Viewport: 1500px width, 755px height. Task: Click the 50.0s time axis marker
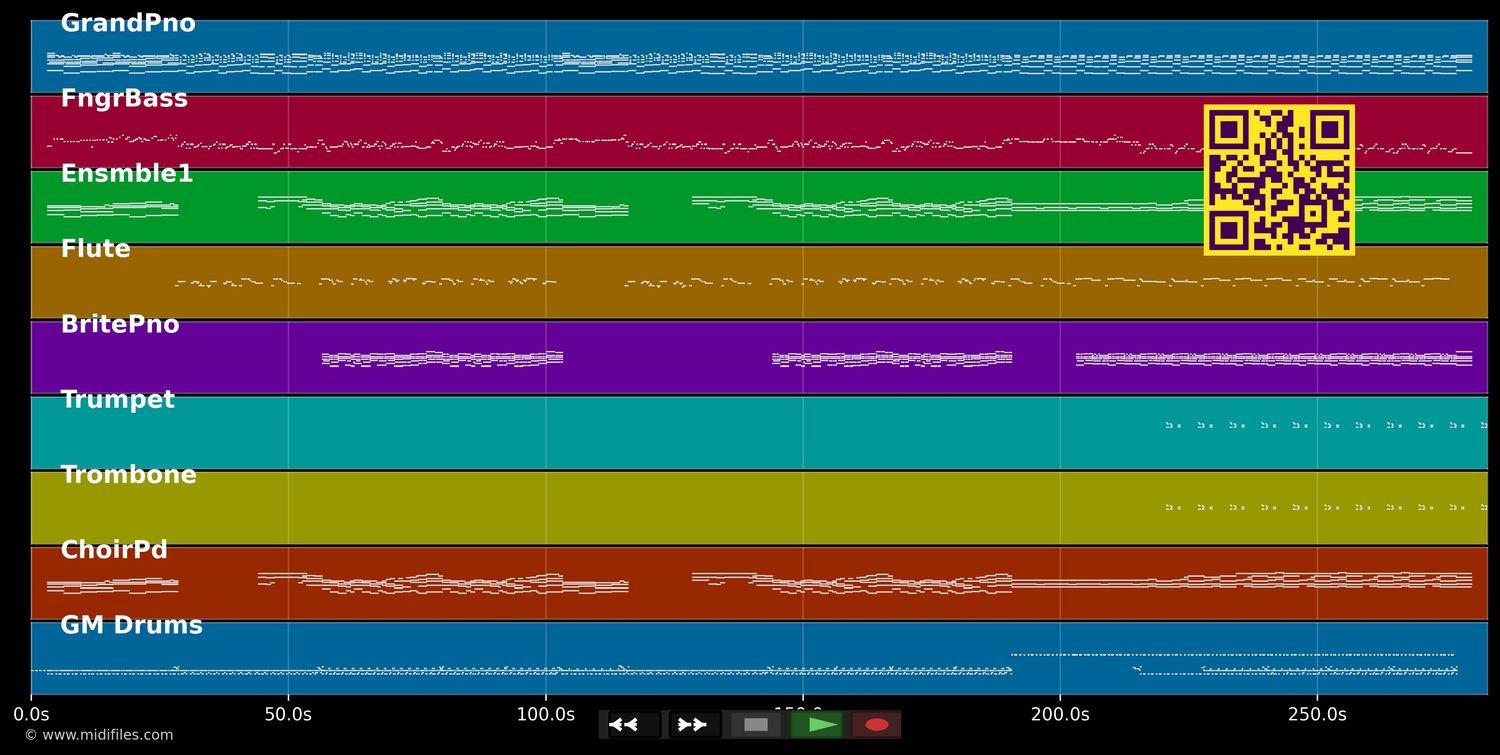coord(288,714)
